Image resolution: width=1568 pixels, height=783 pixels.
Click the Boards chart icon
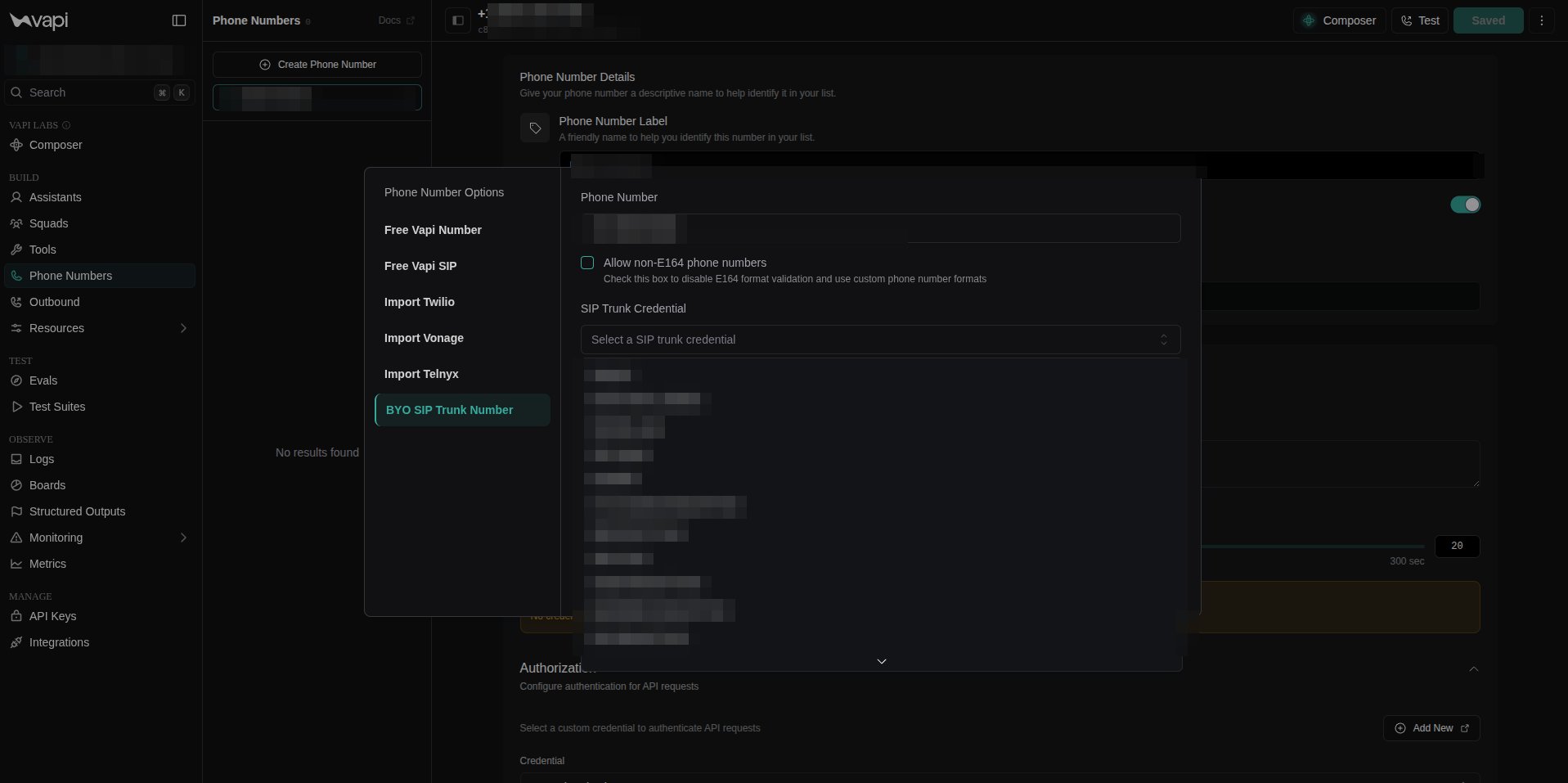16,485
